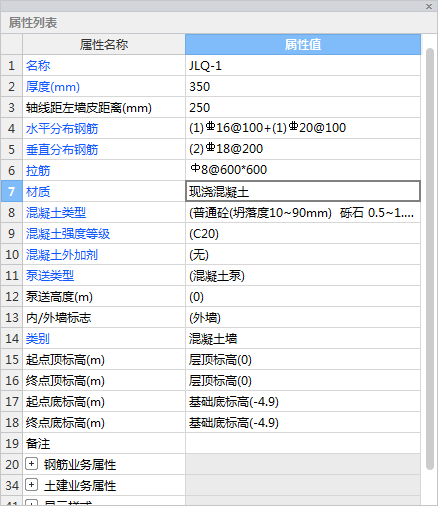
Task: Click the 垂直分布钢筋 property link
Action: (62, 150)
